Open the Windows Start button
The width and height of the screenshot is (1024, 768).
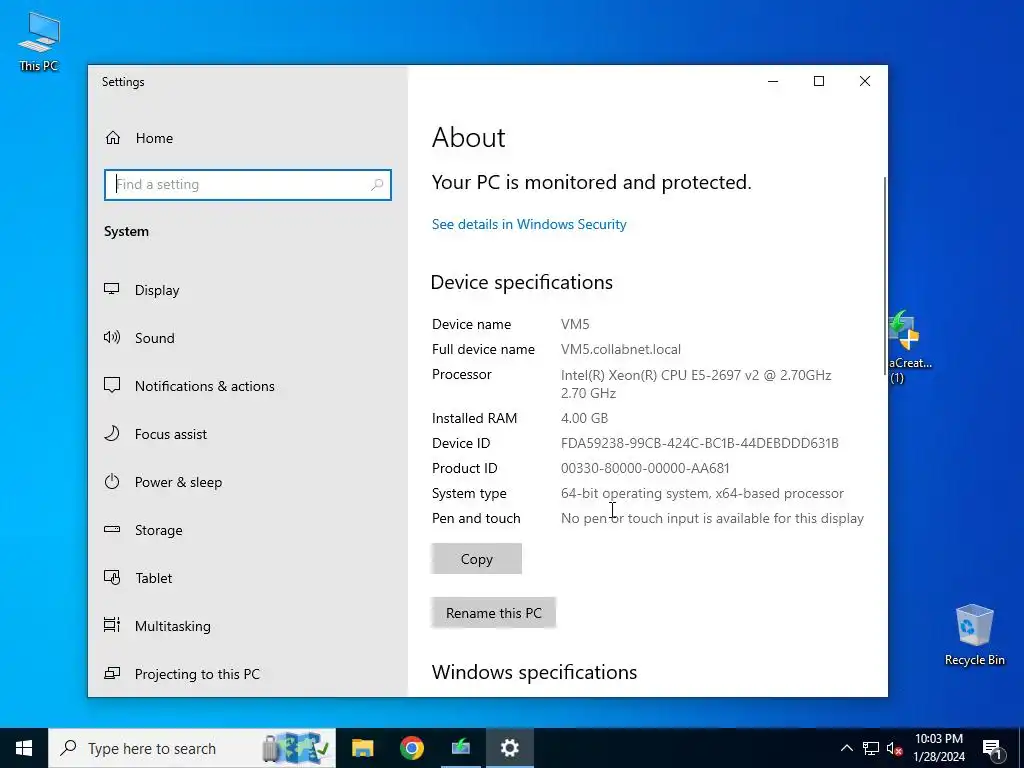click(x=24, y=748)
